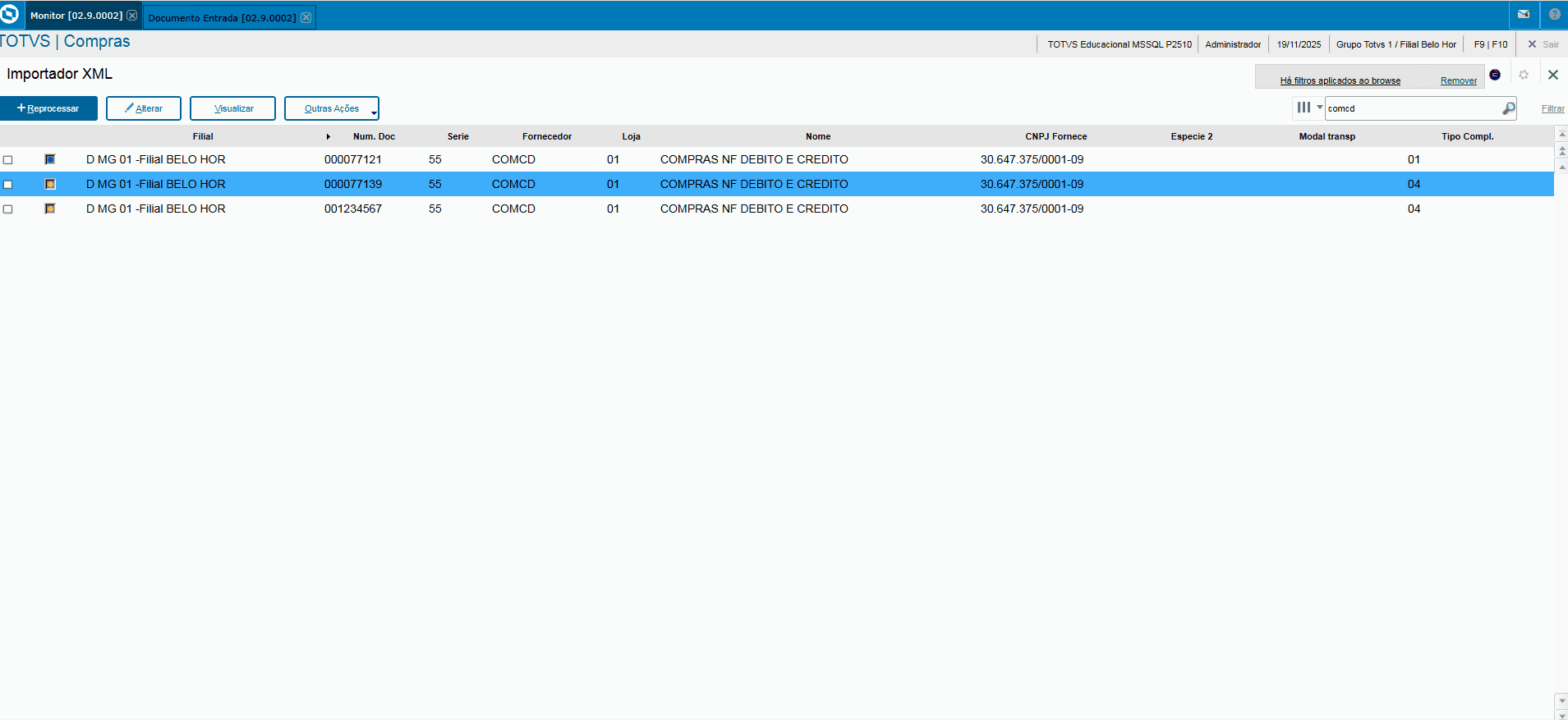Open the mail messages icon
This screenshot has height=720, width=1568.
tap(1524, 14)
